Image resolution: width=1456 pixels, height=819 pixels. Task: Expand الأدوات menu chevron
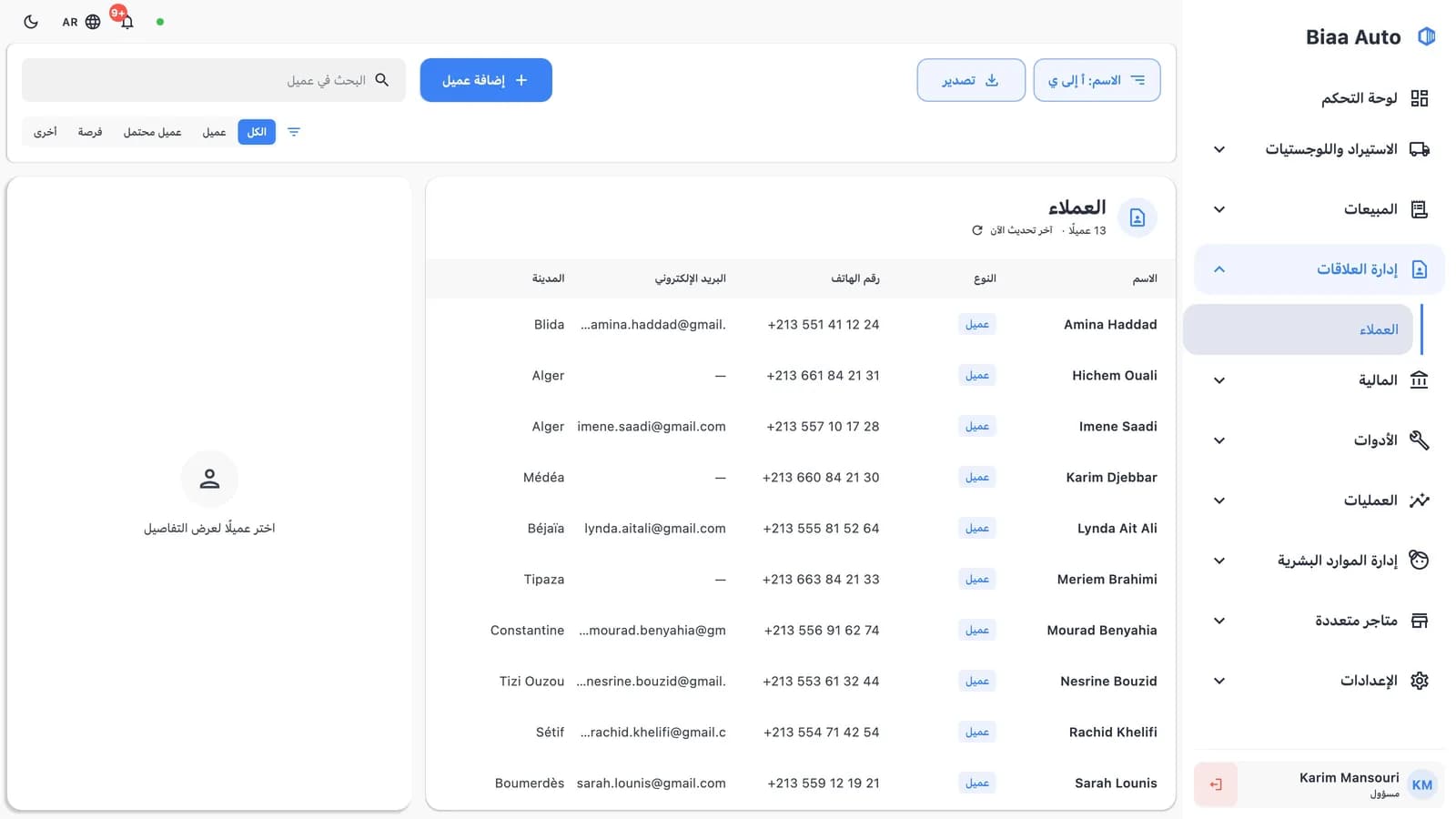1219,440
